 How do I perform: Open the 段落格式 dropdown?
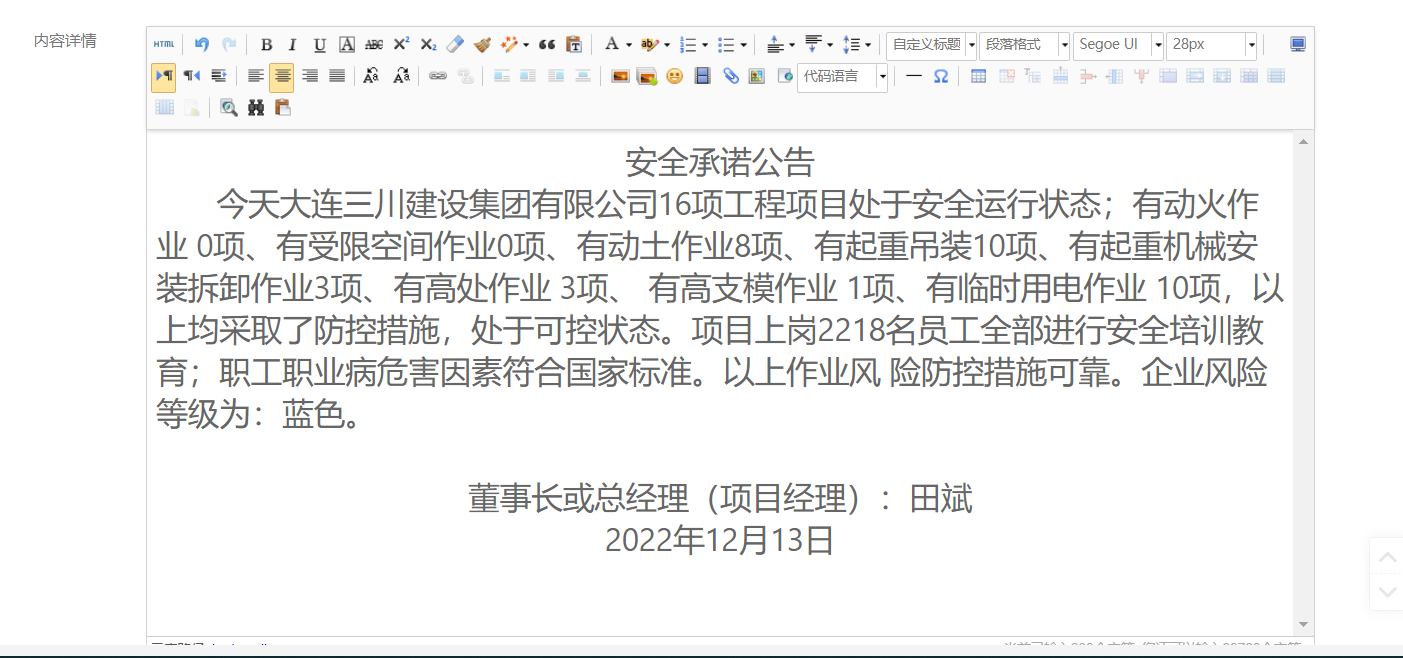point(1025,44)
